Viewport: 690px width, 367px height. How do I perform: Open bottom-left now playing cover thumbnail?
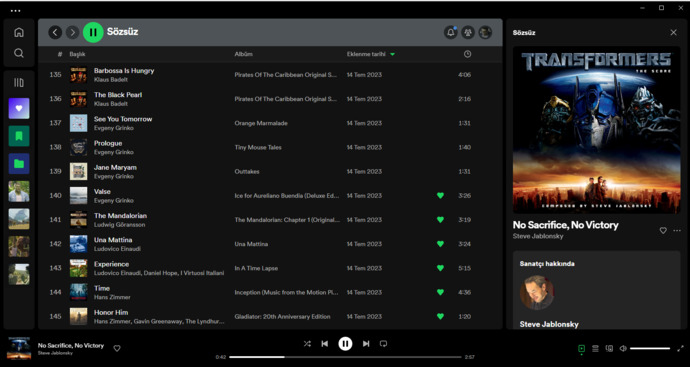pyautogui.click(x=19, y=348)
